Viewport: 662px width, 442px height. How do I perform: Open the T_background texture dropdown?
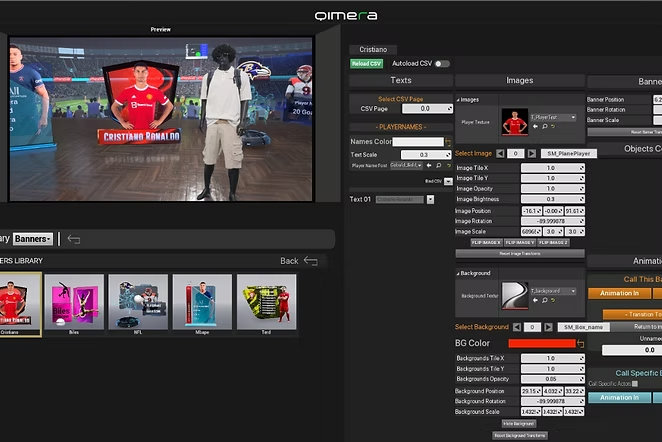pyautogui.click(x=553, y=291)
